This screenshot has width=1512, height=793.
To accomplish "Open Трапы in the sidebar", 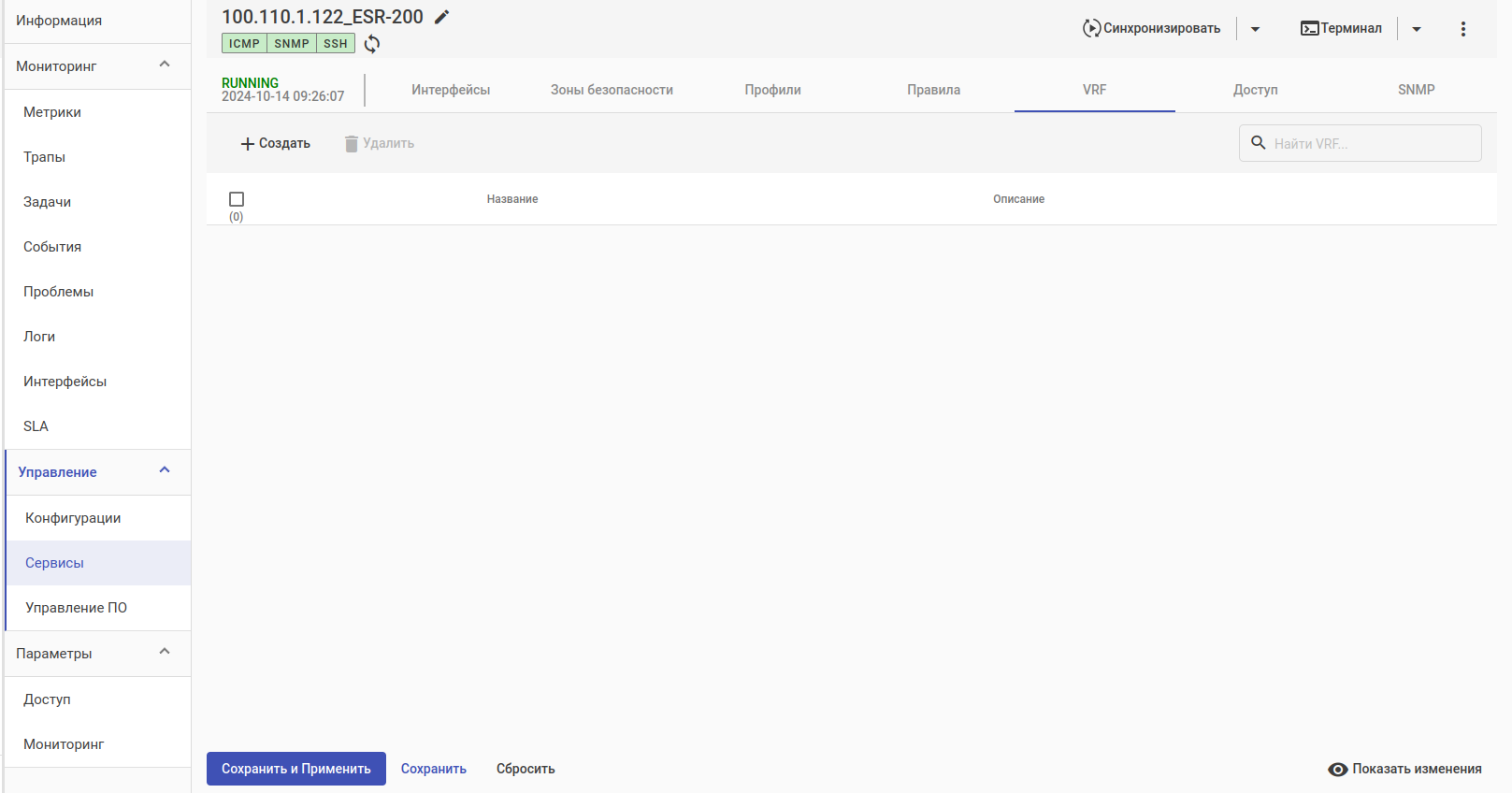I will [x=97, y=157].
